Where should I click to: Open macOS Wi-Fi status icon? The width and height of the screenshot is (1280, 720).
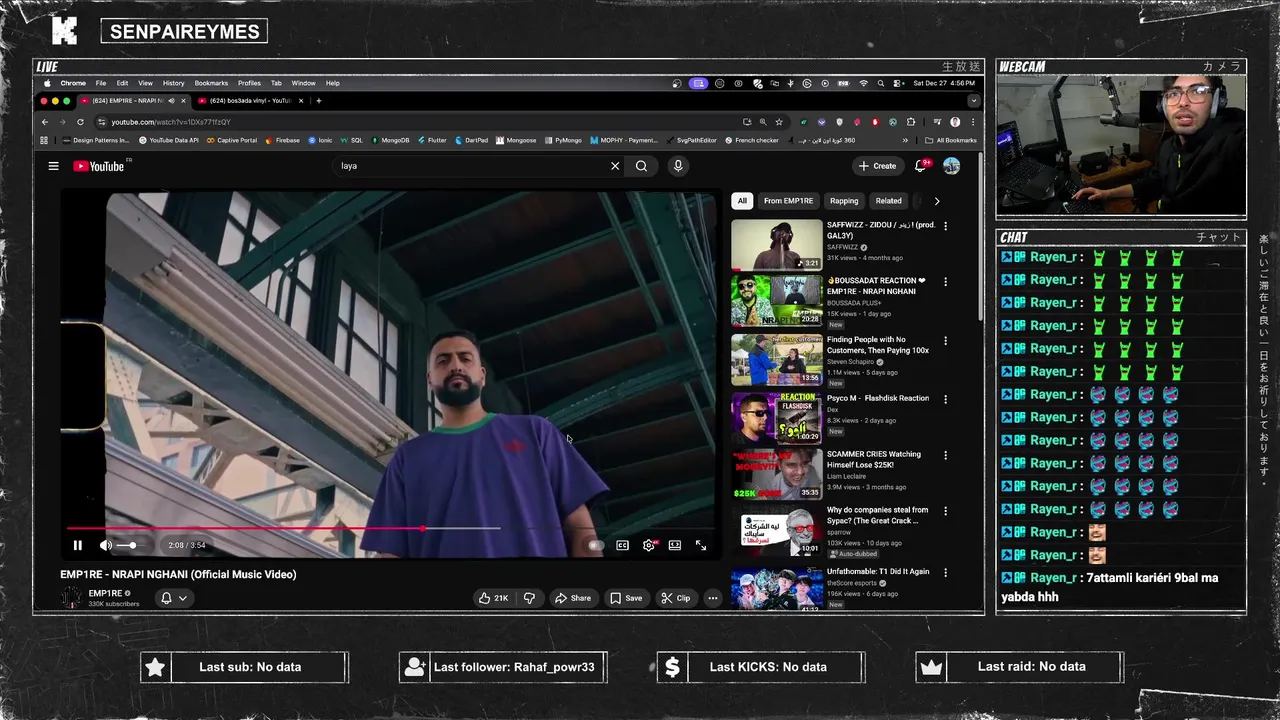[864, 83]
